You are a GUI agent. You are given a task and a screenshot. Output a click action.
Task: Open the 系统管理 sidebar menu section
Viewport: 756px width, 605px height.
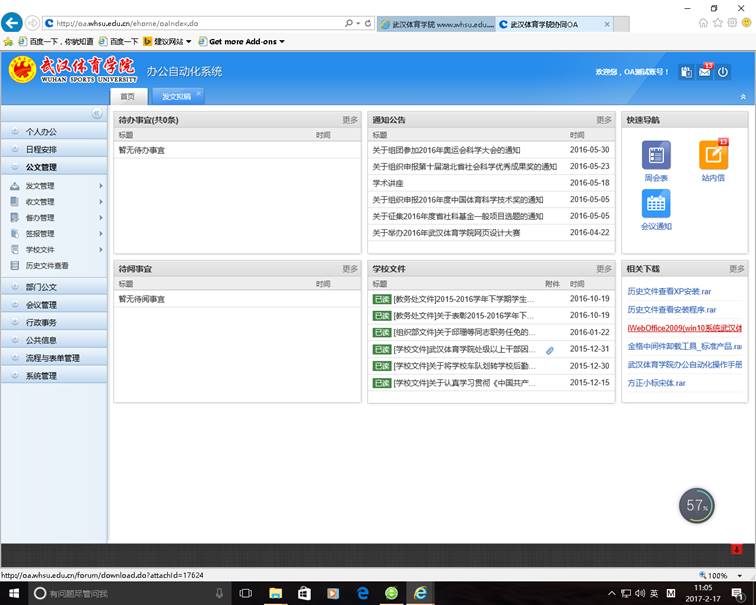point(41,376)
